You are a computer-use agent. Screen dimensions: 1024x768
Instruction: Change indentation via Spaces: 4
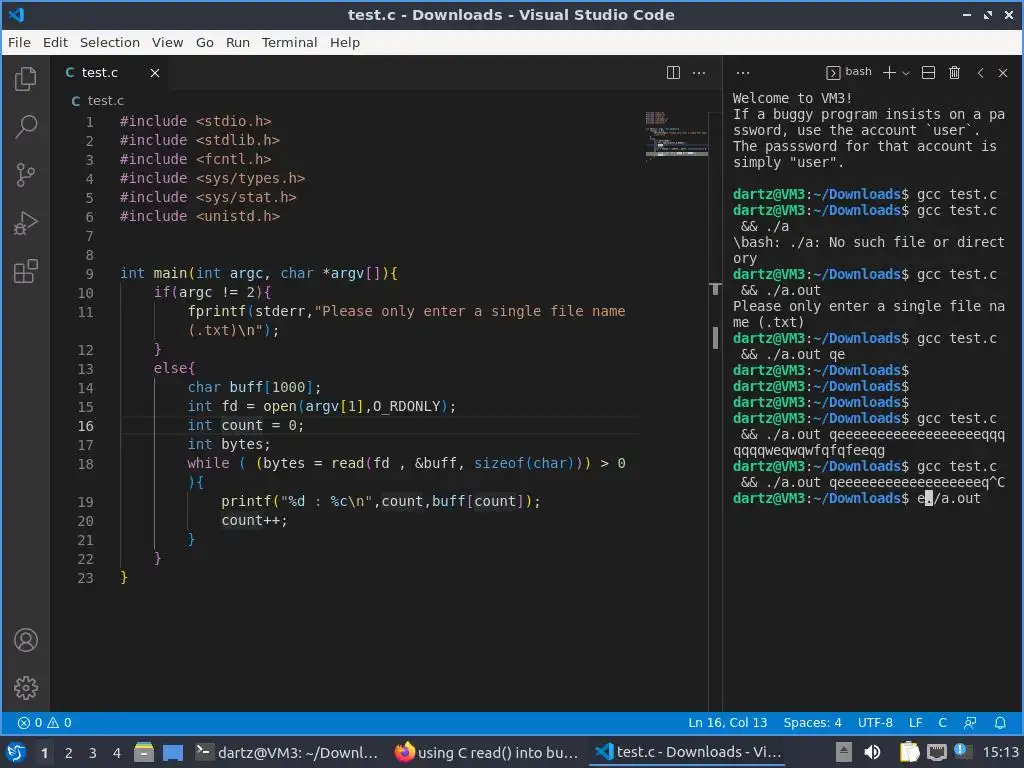[x=812, y=722]
